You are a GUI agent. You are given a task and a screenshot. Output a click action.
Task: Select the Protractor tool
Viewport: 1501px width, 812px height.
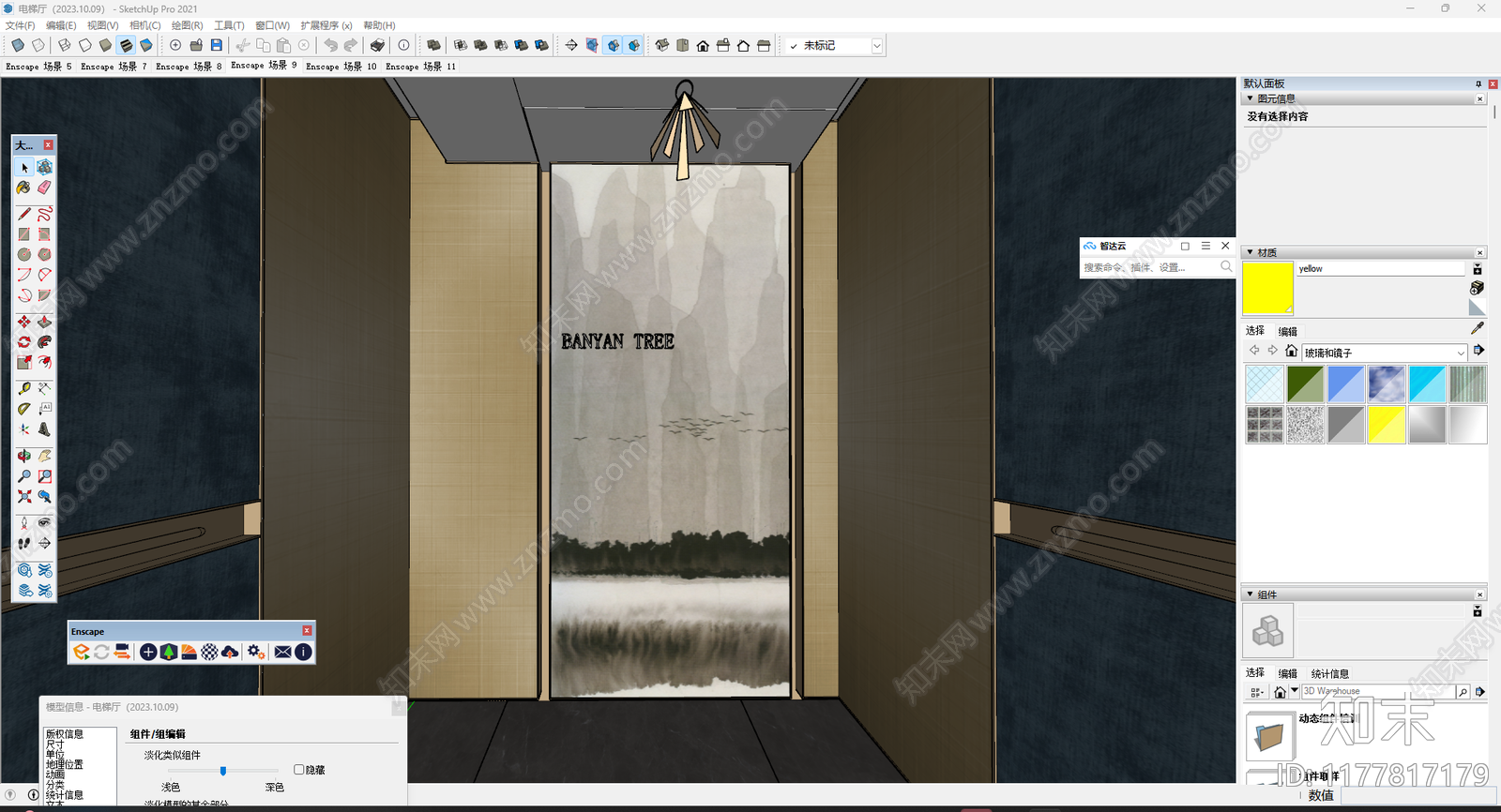tap(24, 408)
